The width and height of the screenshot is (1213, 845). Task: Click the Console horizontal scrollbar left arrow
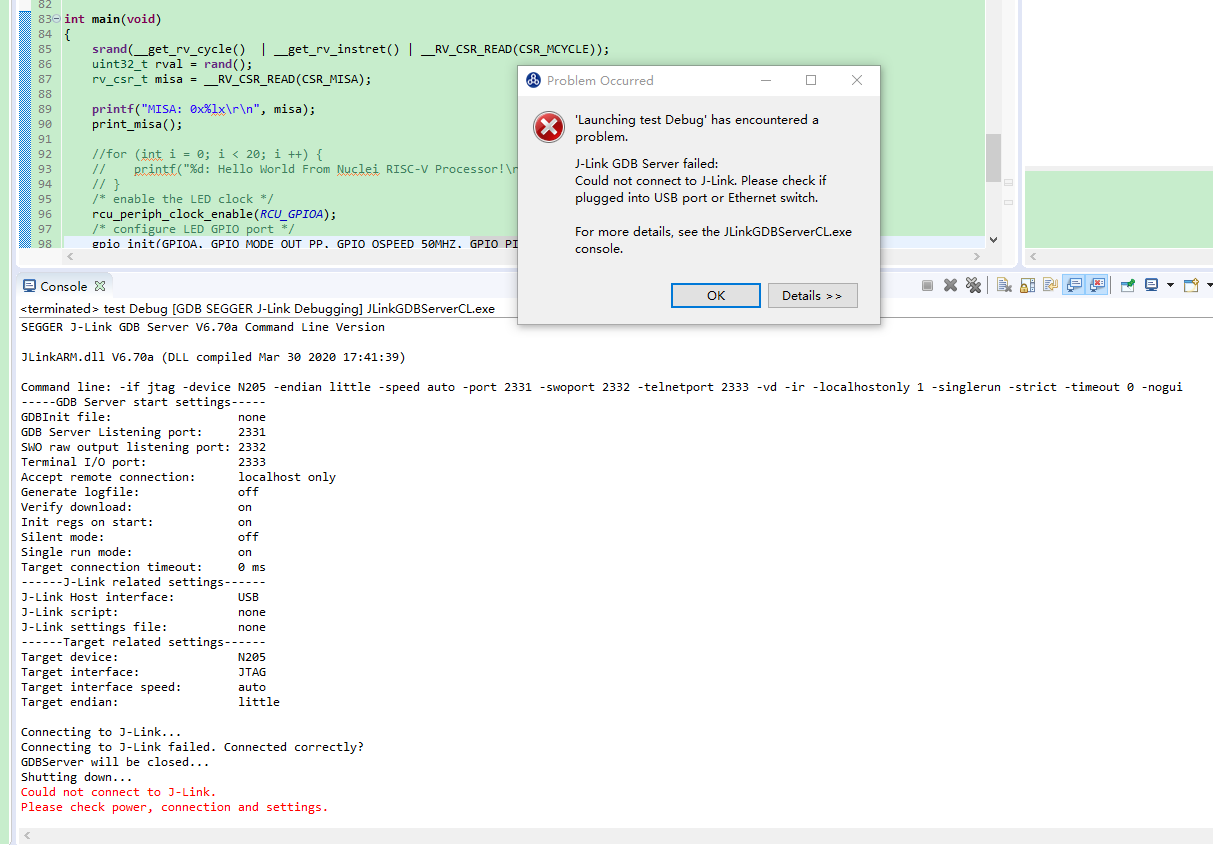(27, 835)
